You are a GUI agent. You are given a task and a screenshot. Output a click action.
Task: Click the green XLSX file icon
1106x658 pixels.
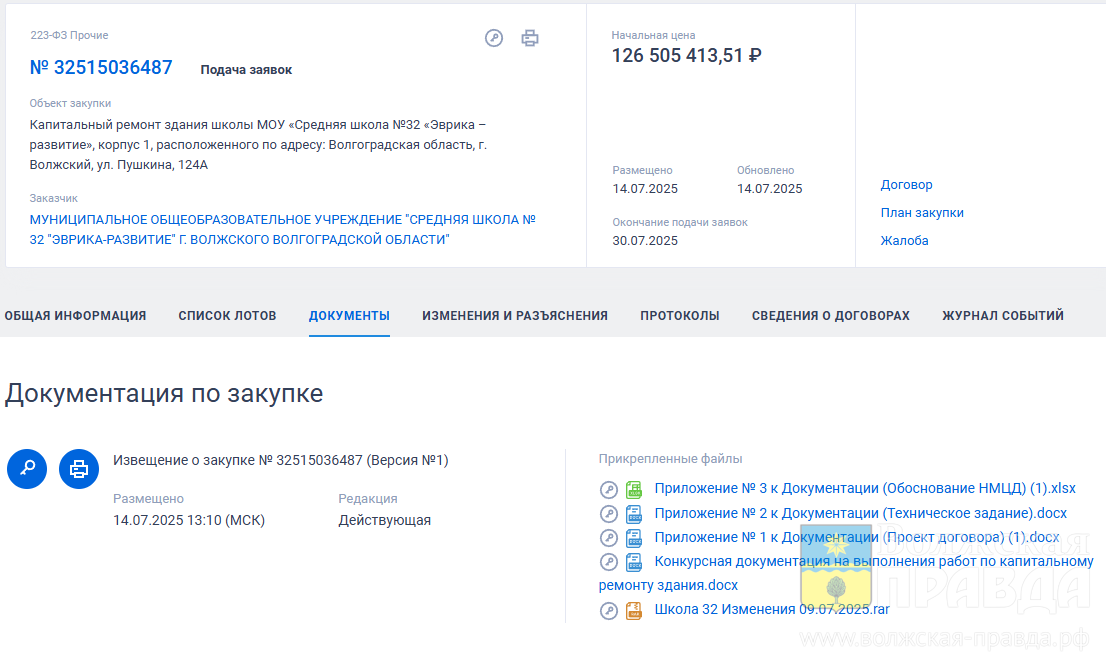[x=633, y=489]
